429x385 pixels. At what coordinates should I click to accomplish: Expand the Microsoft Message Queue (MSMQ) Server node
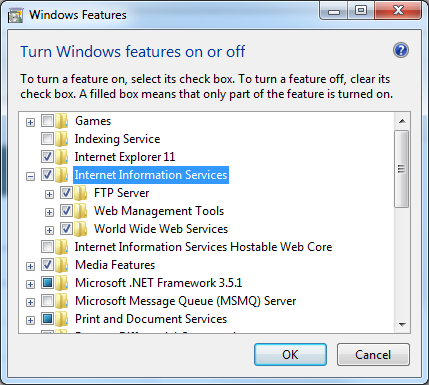(x=30, y=302)
